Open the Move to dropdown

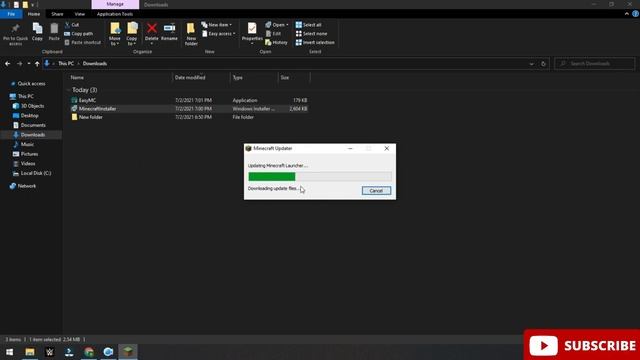pyautogui.click(x=115, y=34)
